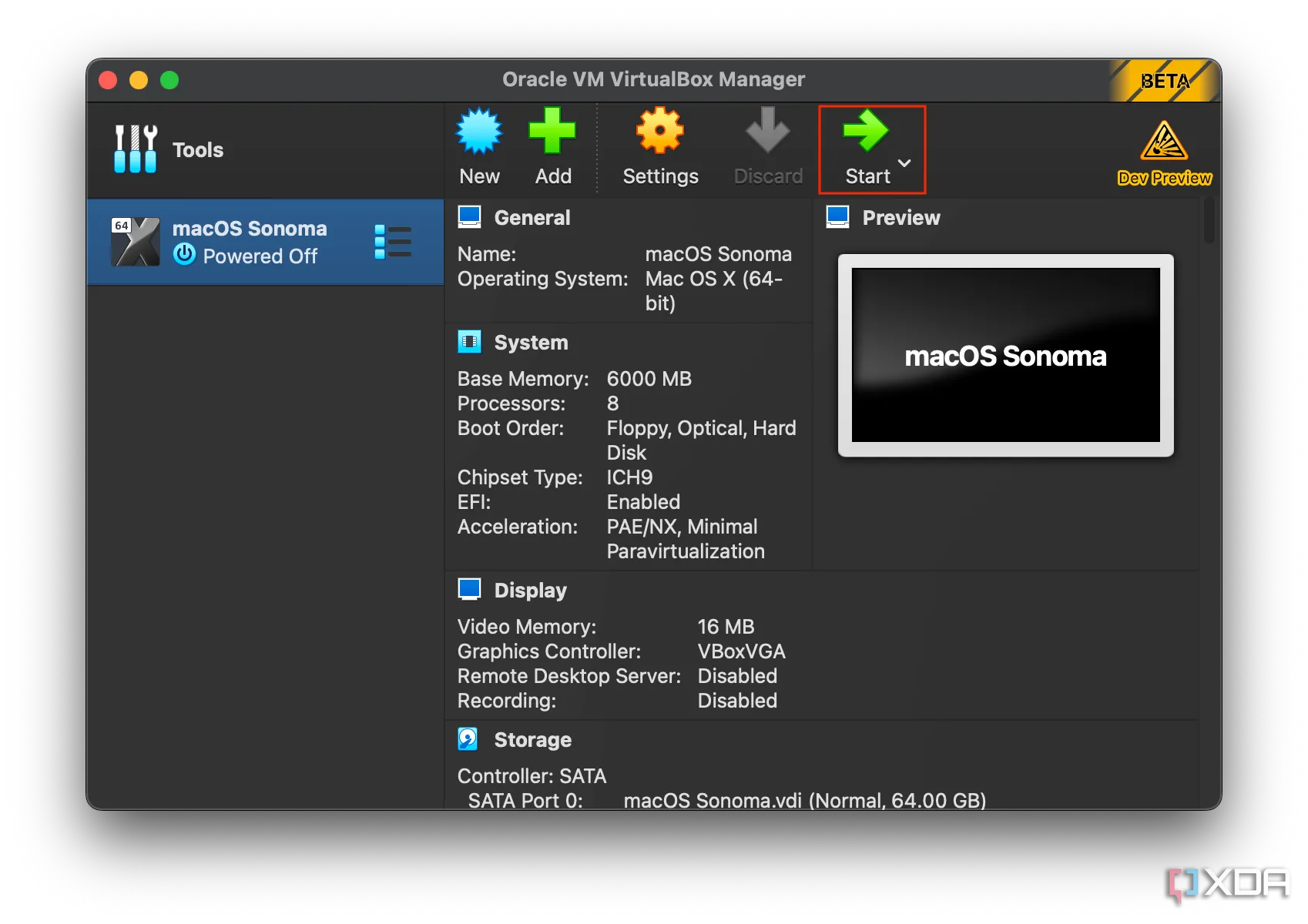The image size is (1308, 924).
Task: Click the Chipset Type value ICH9
Action: pyautogui.click(x=629, y=477)
